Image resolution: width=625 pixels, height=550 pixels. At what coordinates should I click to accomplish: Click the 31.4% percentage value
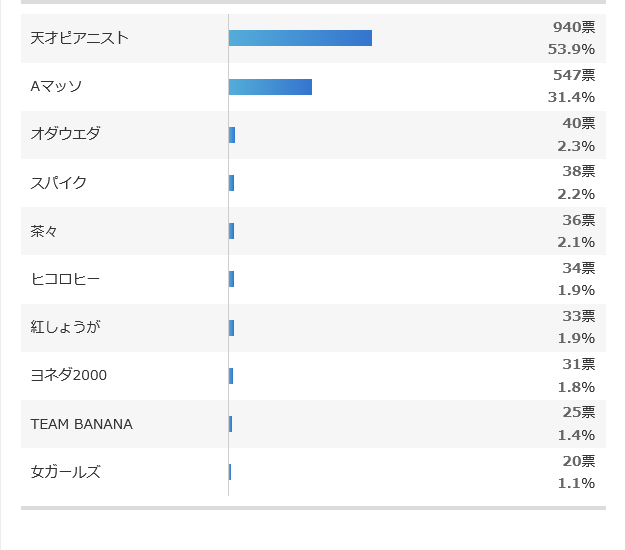point(571,97)
